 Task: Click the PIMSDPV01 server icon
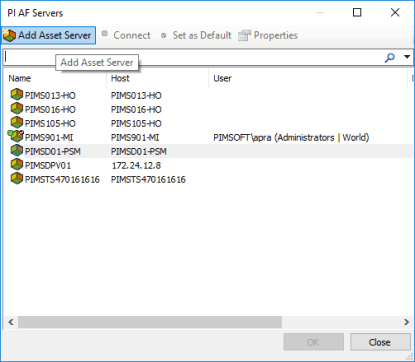[17, 165]
